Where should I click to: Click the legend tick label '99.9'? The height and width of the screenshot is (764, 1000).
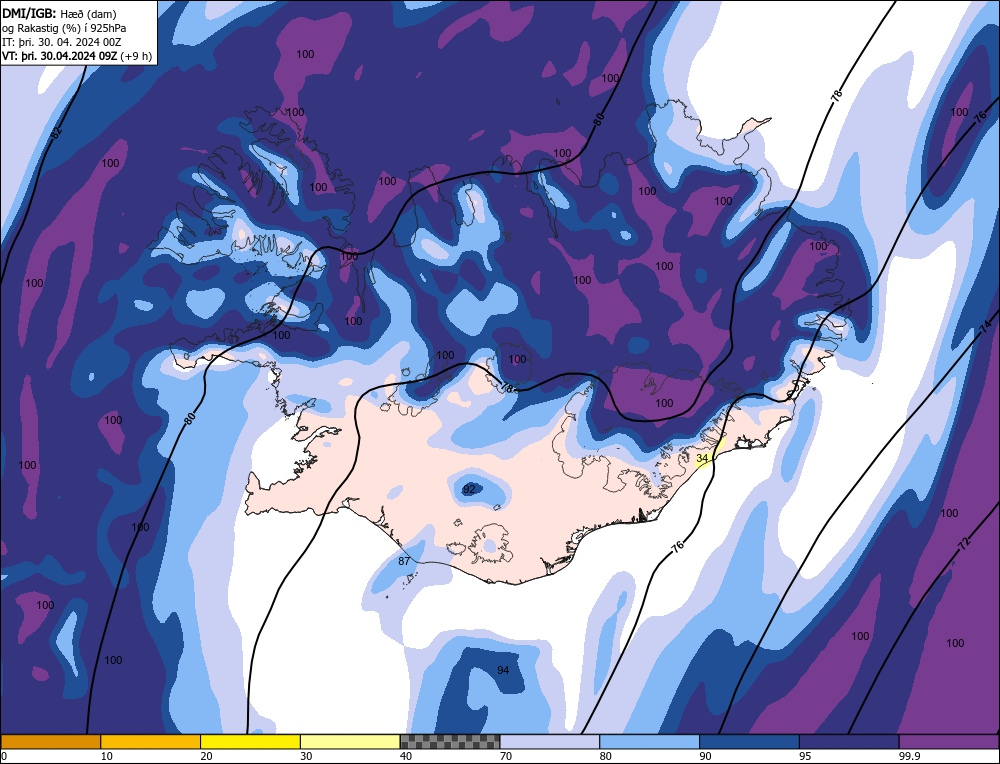908,756
